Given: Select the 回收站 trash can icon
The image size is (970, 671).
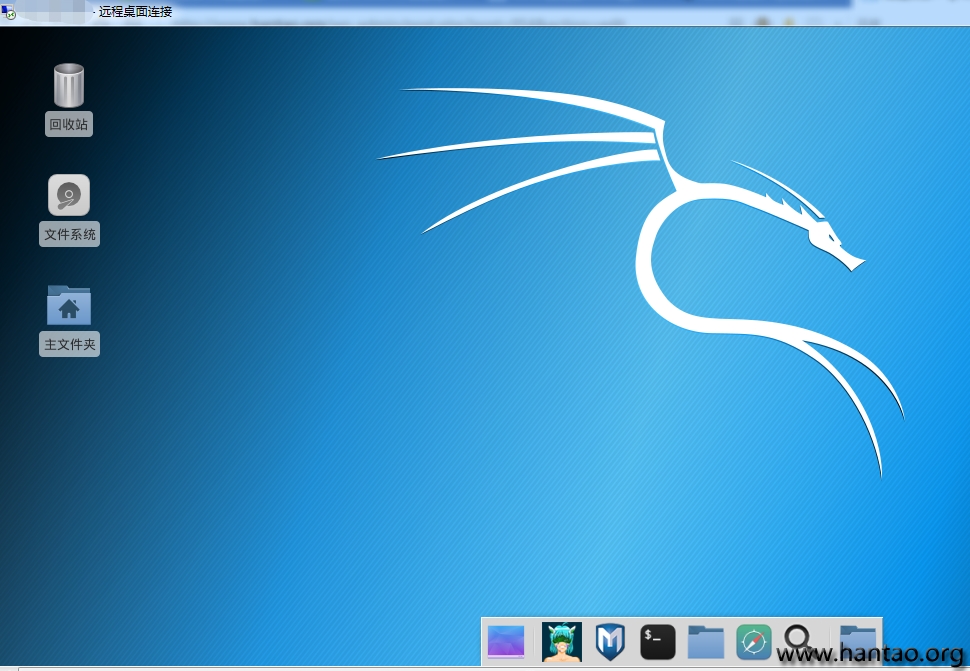Looking at the screenshot, I should pyautogui.click(x=69, y=86).
